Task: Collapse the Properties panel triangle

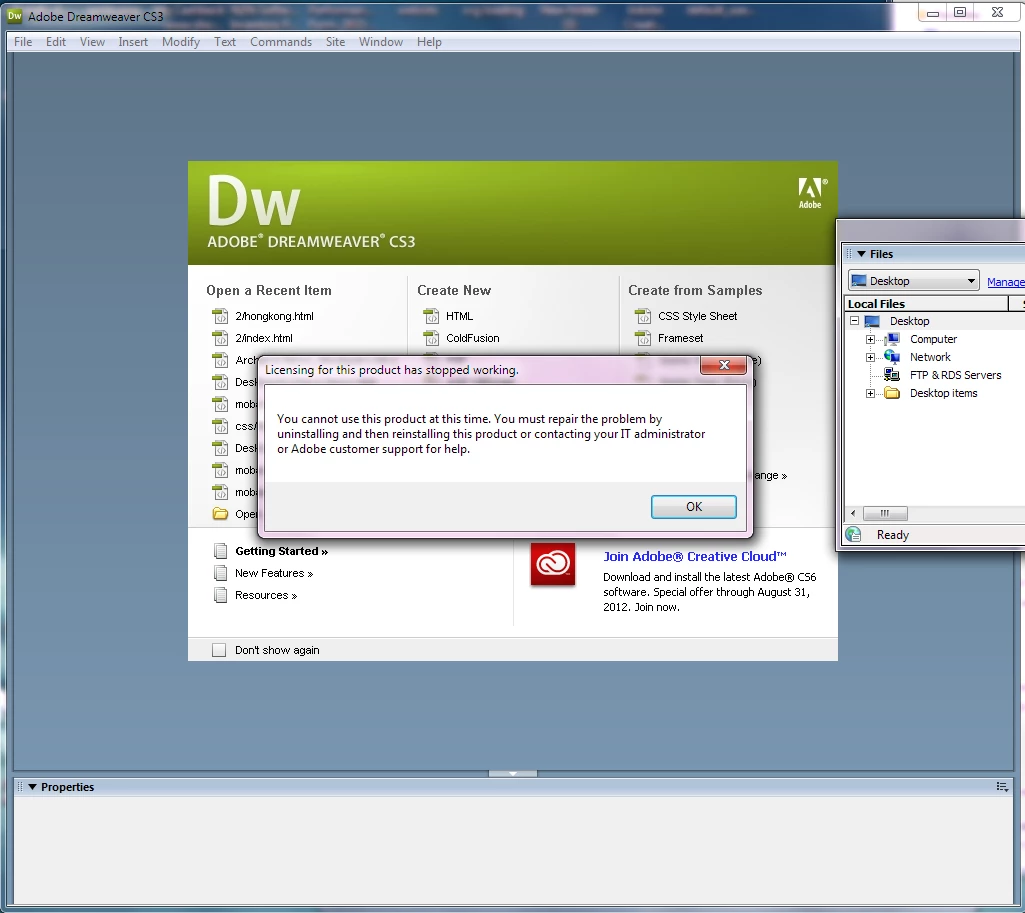Action: click(32, 788)
